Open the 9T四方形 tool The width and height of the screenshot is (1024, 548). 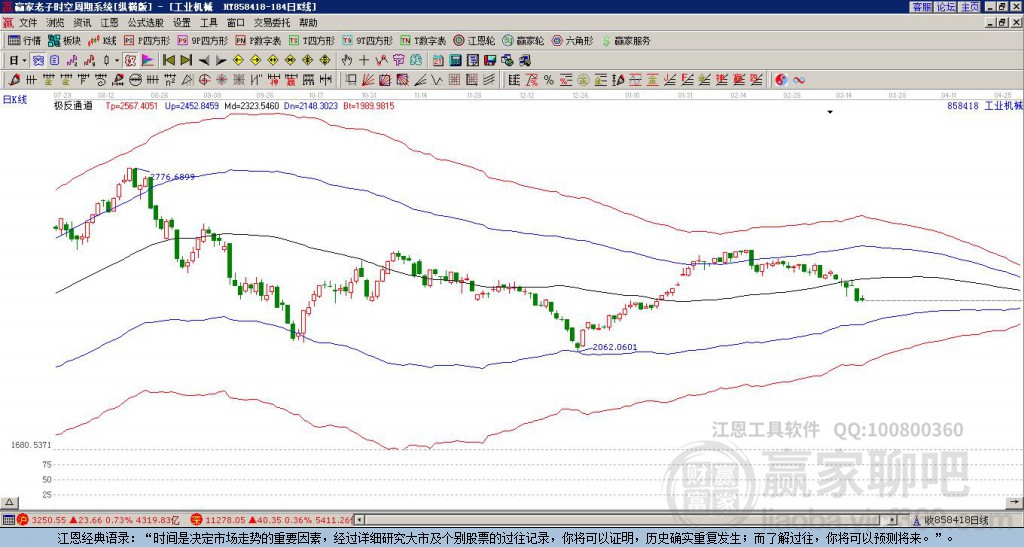pos(368,40)
